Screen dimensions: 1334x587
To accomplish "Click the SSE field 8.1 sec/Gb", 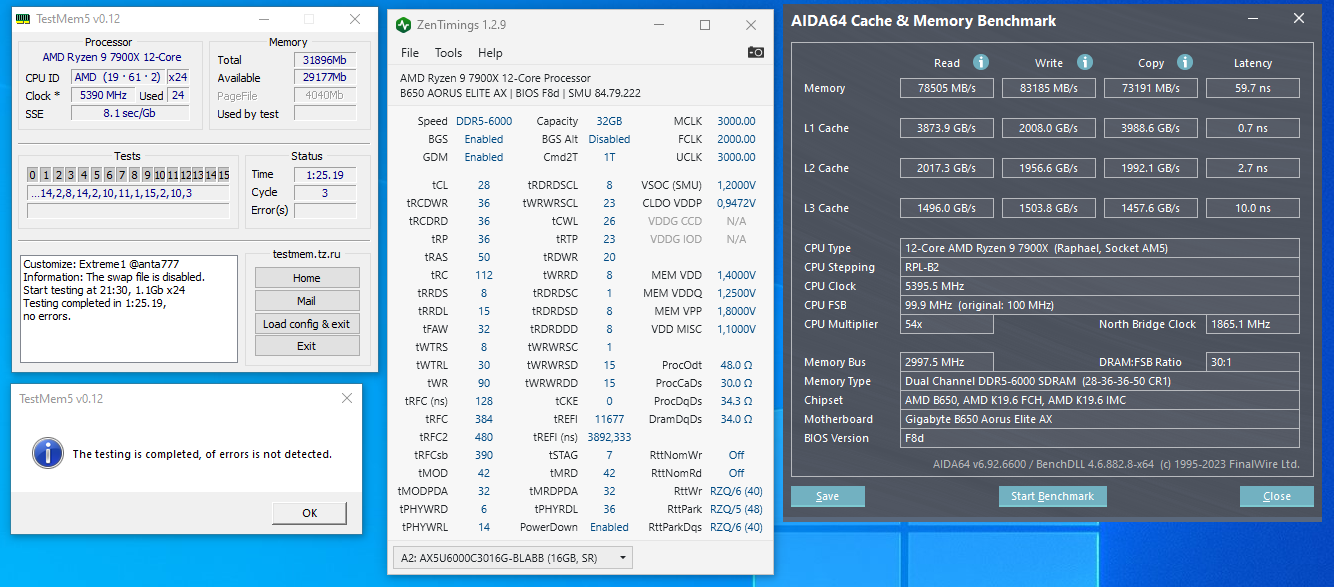I will tap(130, 114).
